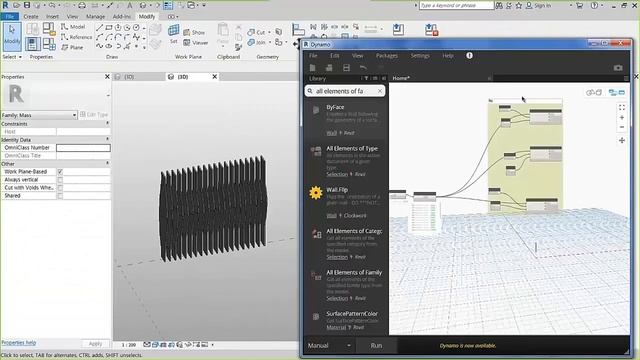
Task: Click the Edit Type button
Action: tap(94, 115)
